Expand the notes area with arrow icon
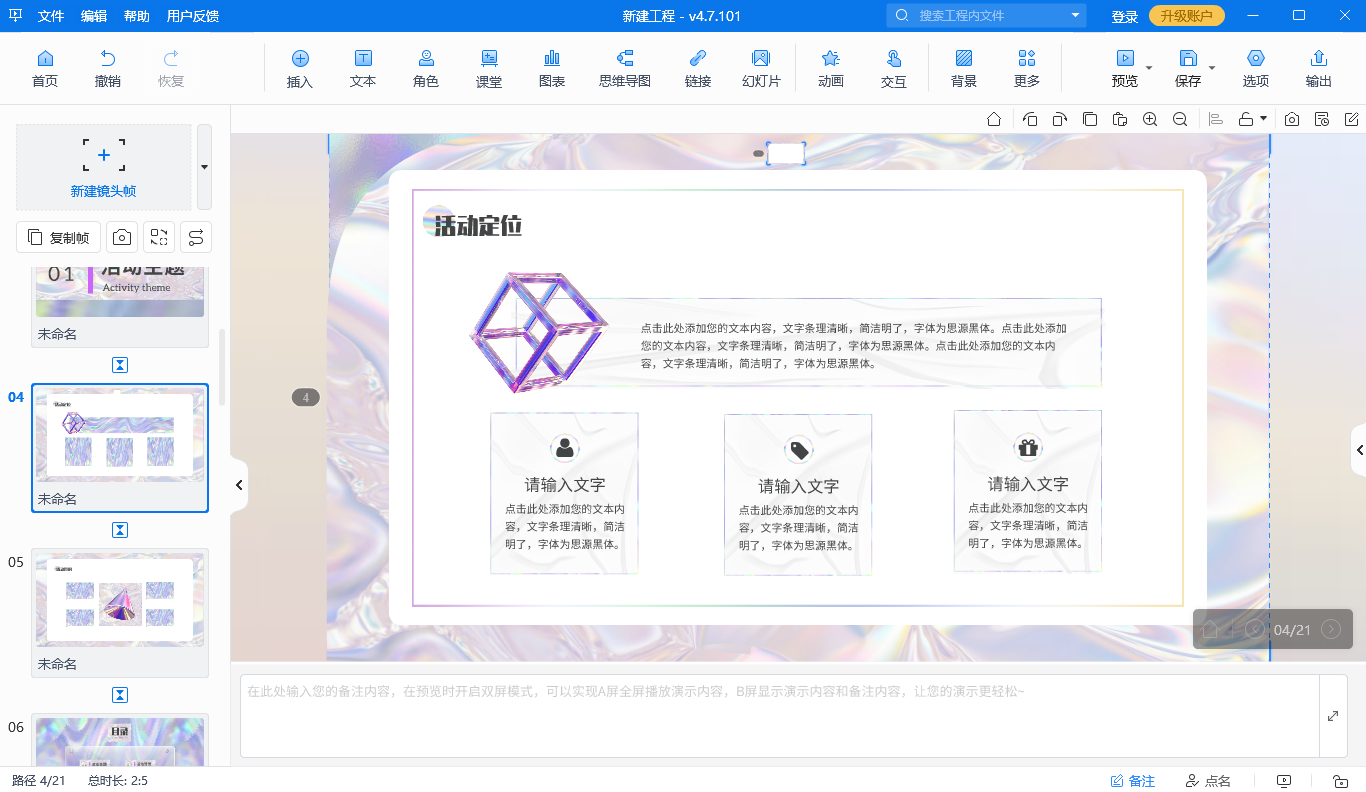 click(1333, 716)
